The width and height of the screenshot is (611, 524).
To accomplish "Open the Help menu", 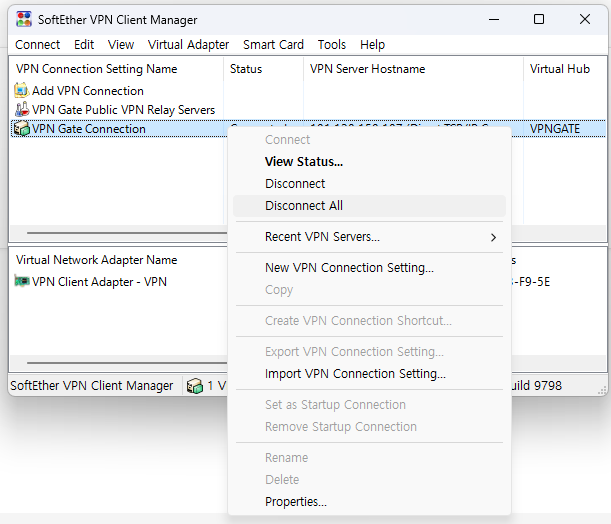I will pyautogui.click(x=372, y=44).
